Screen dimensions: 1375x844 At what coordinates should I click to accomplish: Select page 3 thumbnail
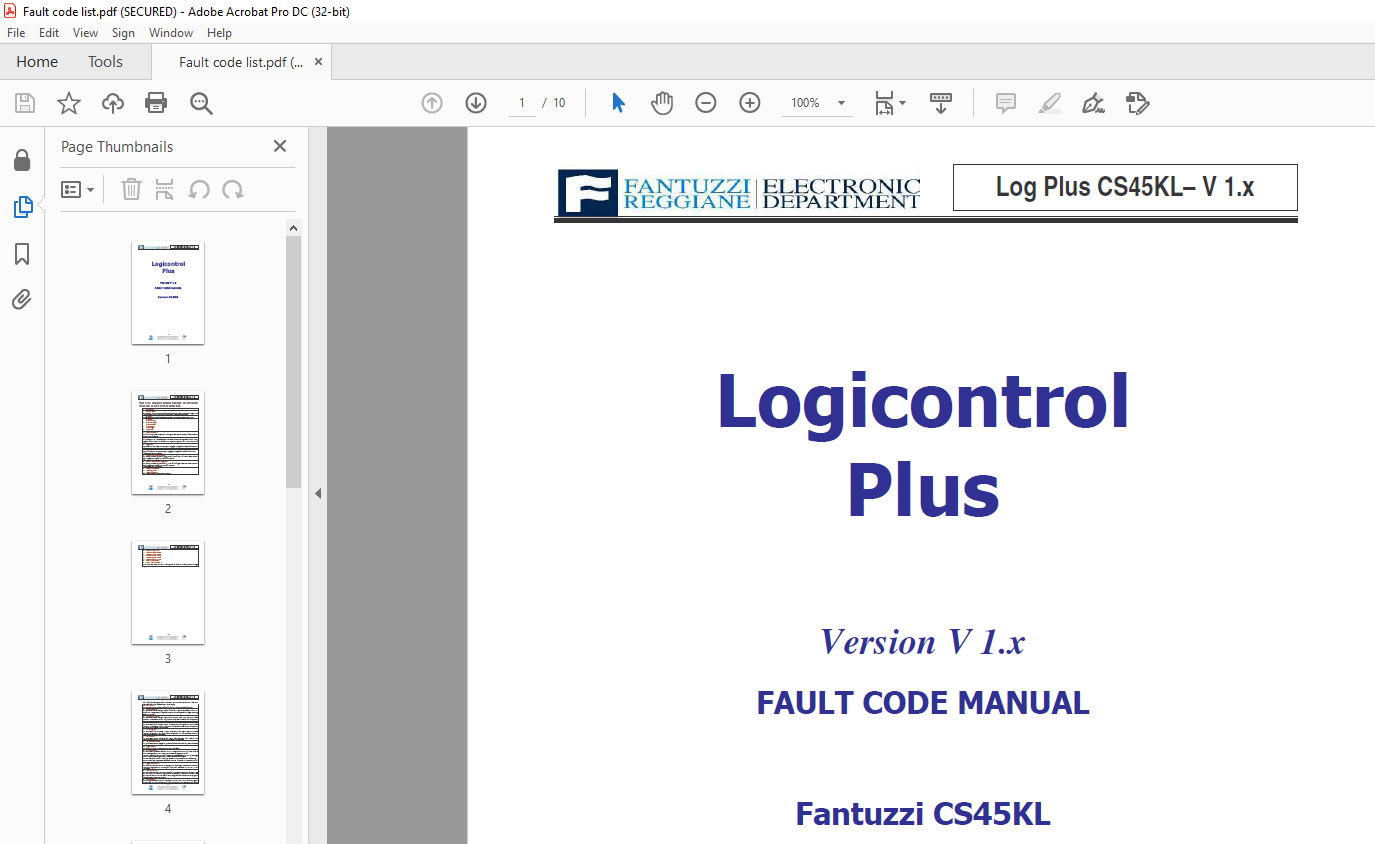click(x=168, y=593)
